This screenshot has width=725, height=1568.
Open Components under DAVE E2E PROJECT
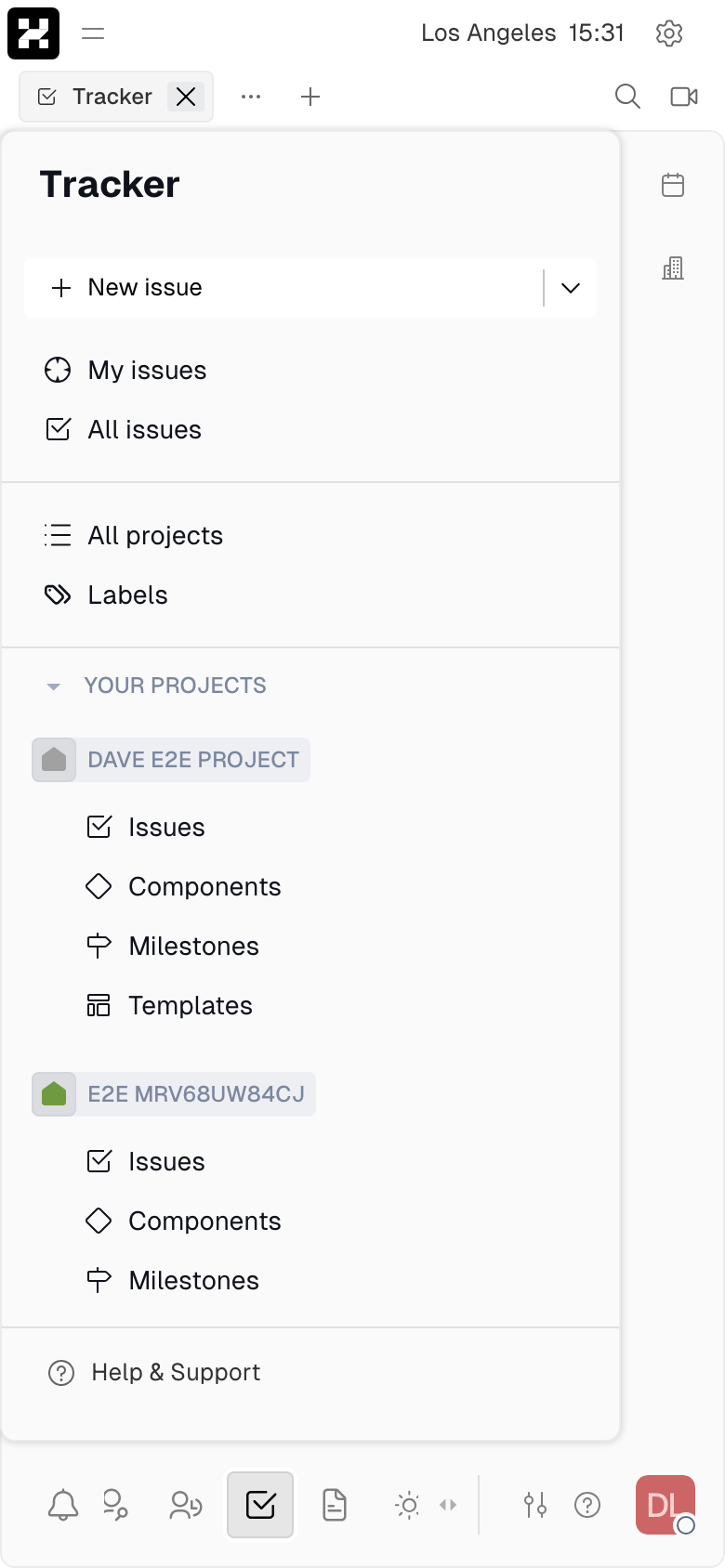tap(310, 887)
